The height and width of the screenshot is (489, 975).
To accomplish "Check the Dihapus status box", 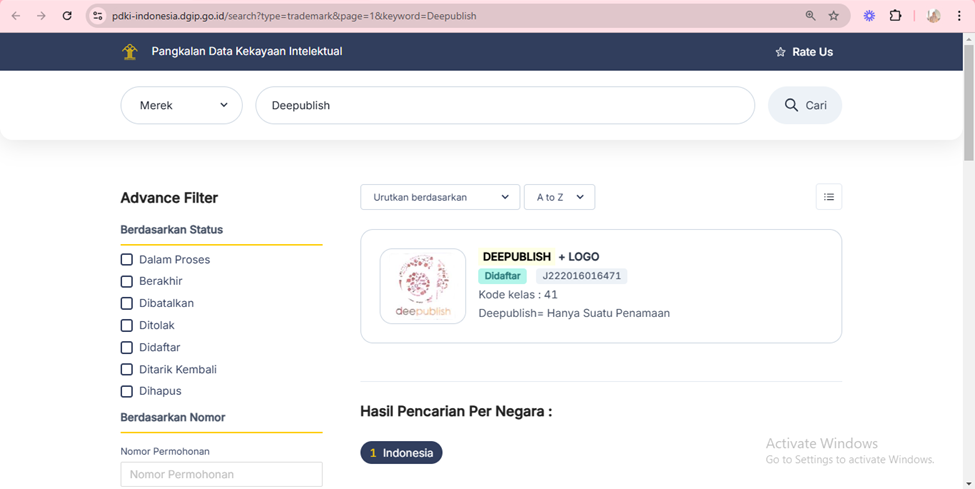I will tap(127, 391).
